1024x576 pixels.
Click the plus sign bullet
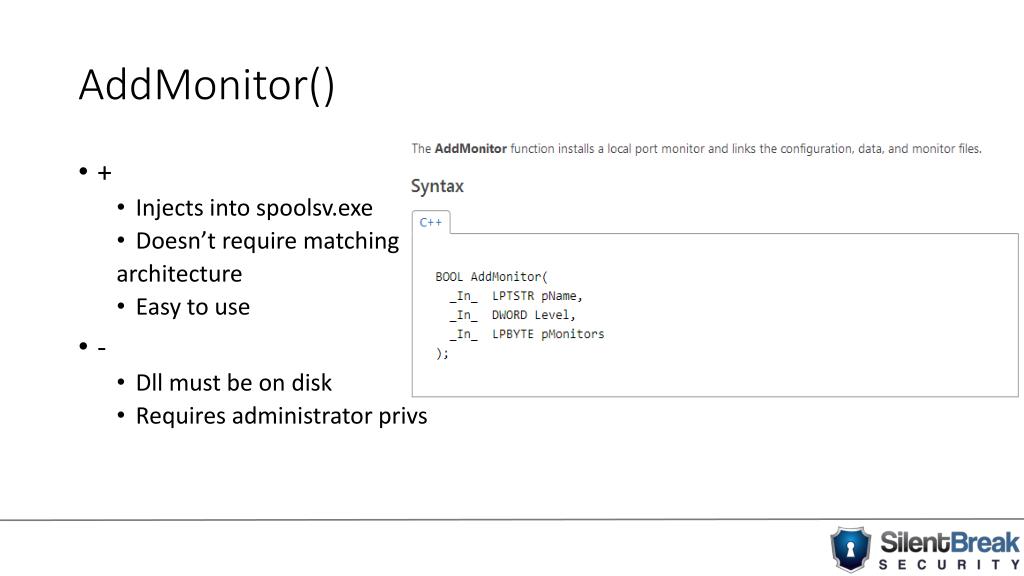coord(104,172)
